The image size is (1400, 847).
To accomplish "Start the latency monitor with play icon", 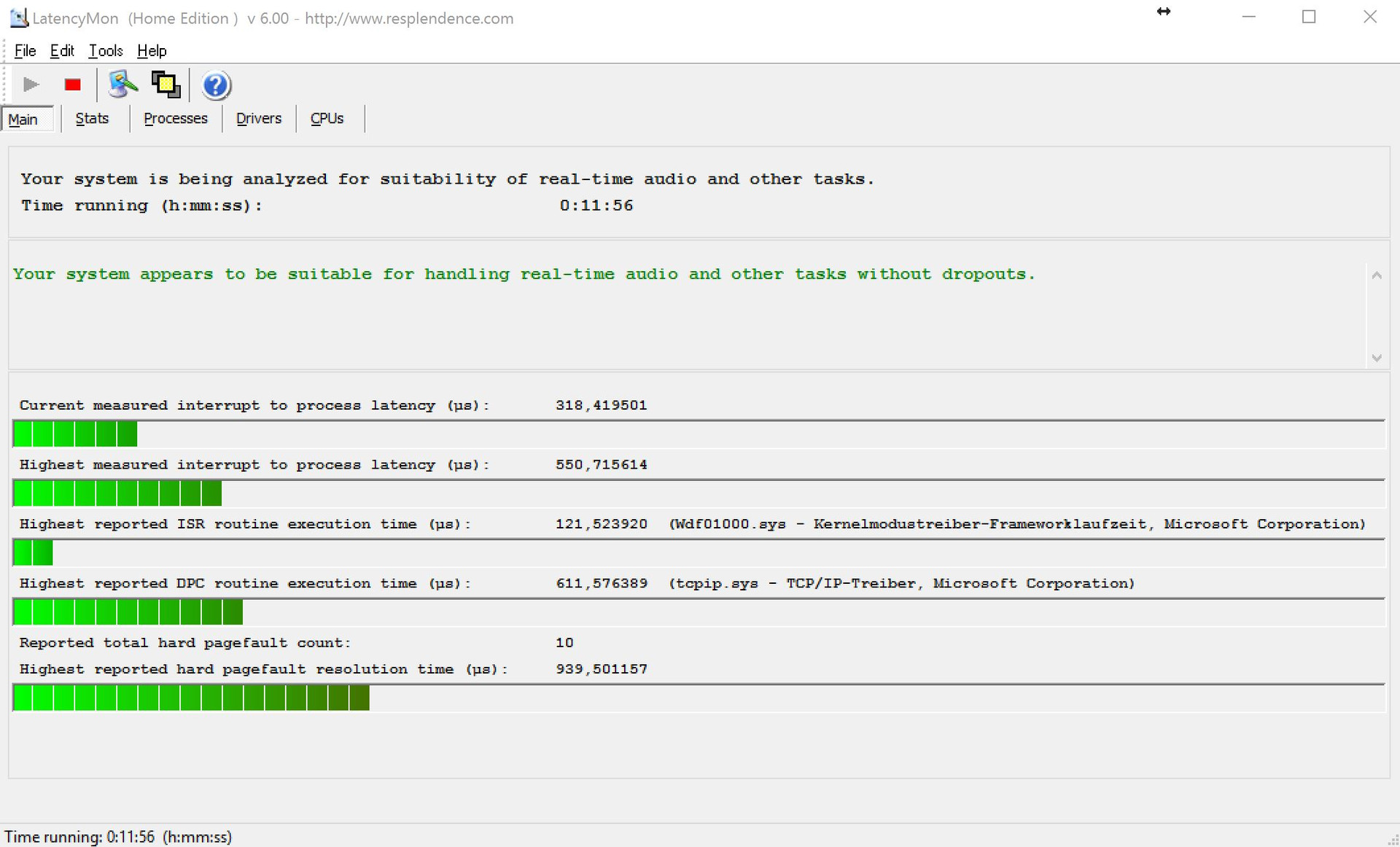I will point(31,85).
